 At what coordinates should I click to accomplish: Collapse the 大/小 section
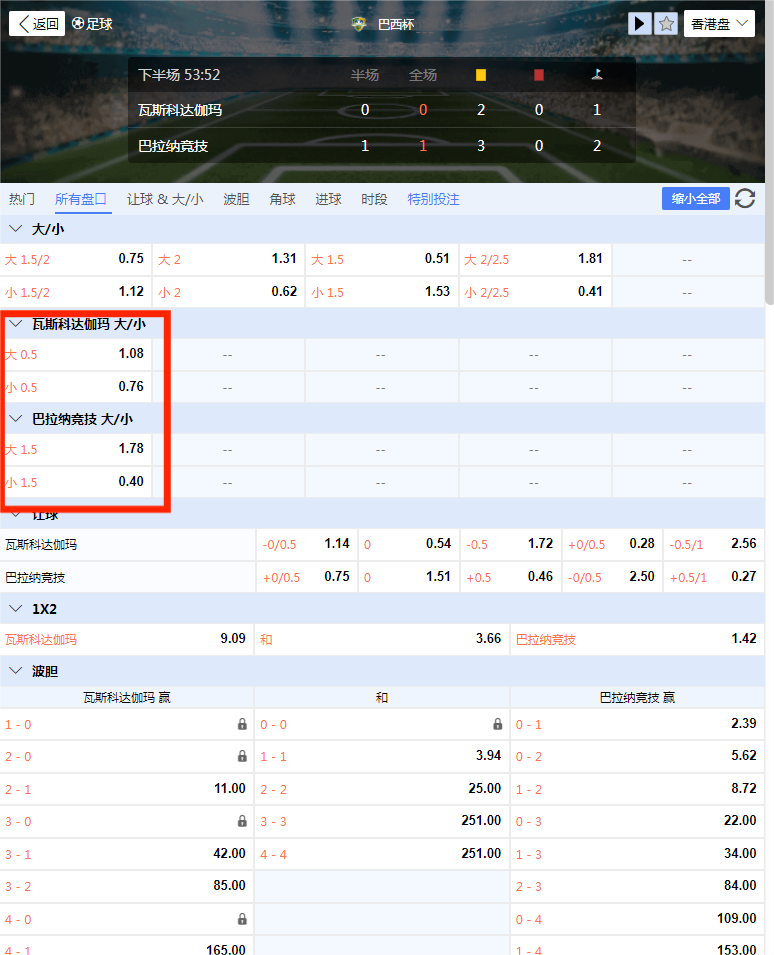15,229
